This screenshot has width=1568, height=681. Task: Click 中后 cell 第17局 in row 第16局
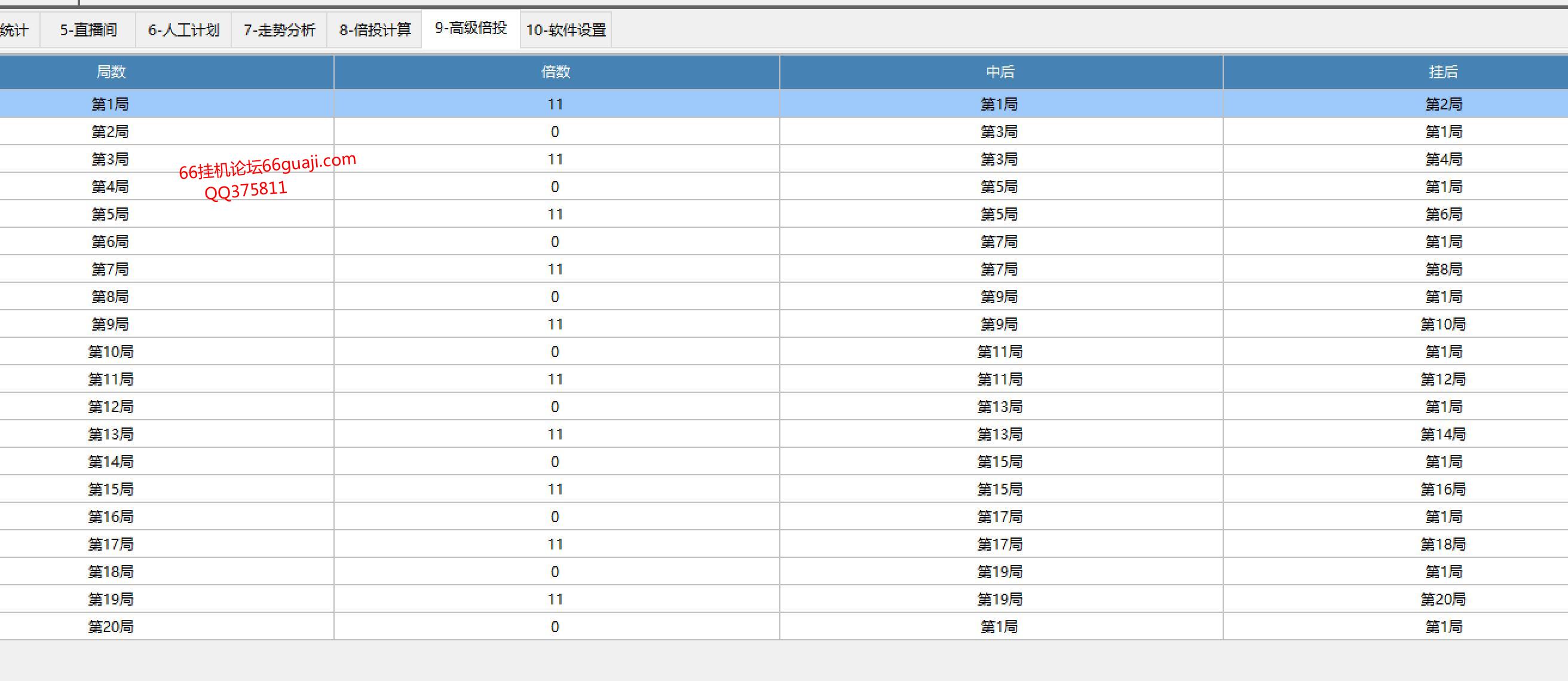(1002, 517)
